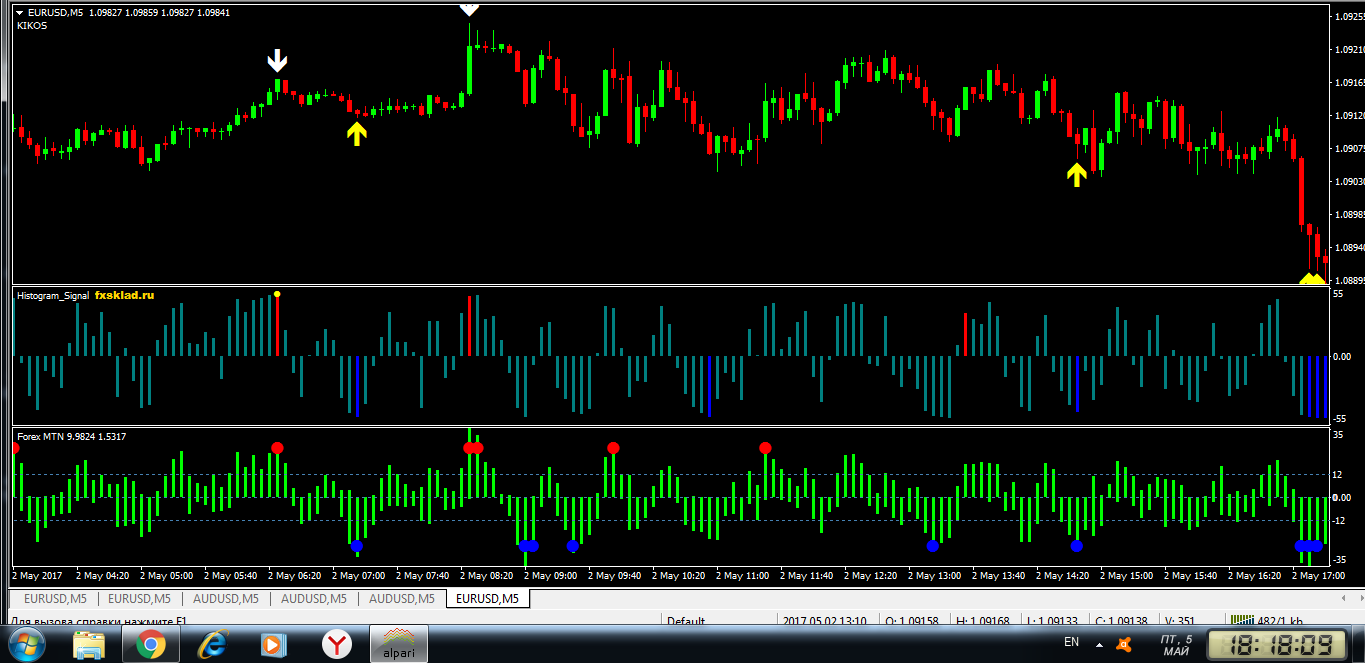The height and width of the screenshot is (663, 1365).
Task: Click the fxsklad.ru label in the histogram panel
Action: click(x=125, y=296)
